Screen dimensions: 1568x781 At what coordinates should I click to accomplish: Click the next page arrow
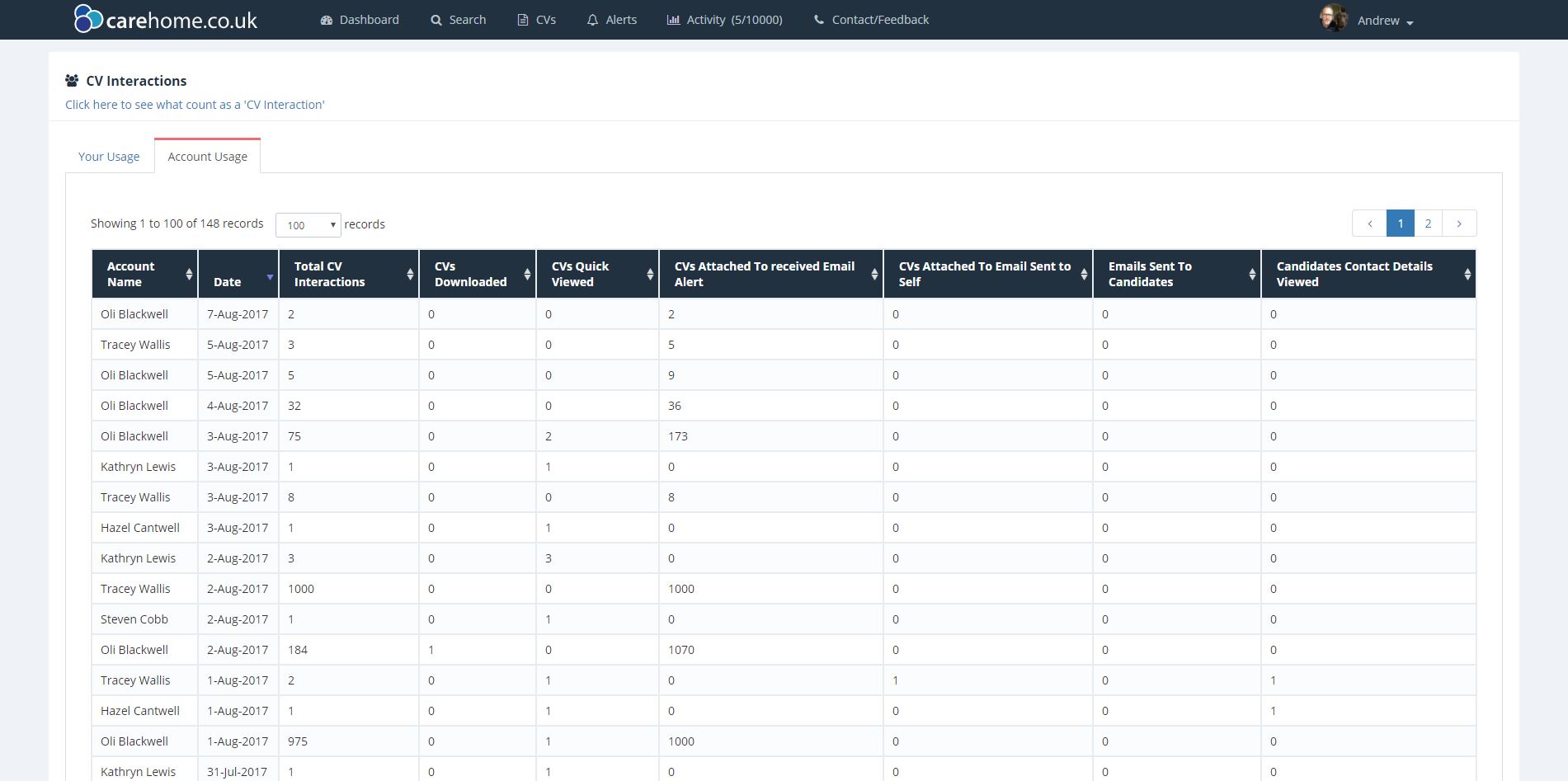(1459, 223)
